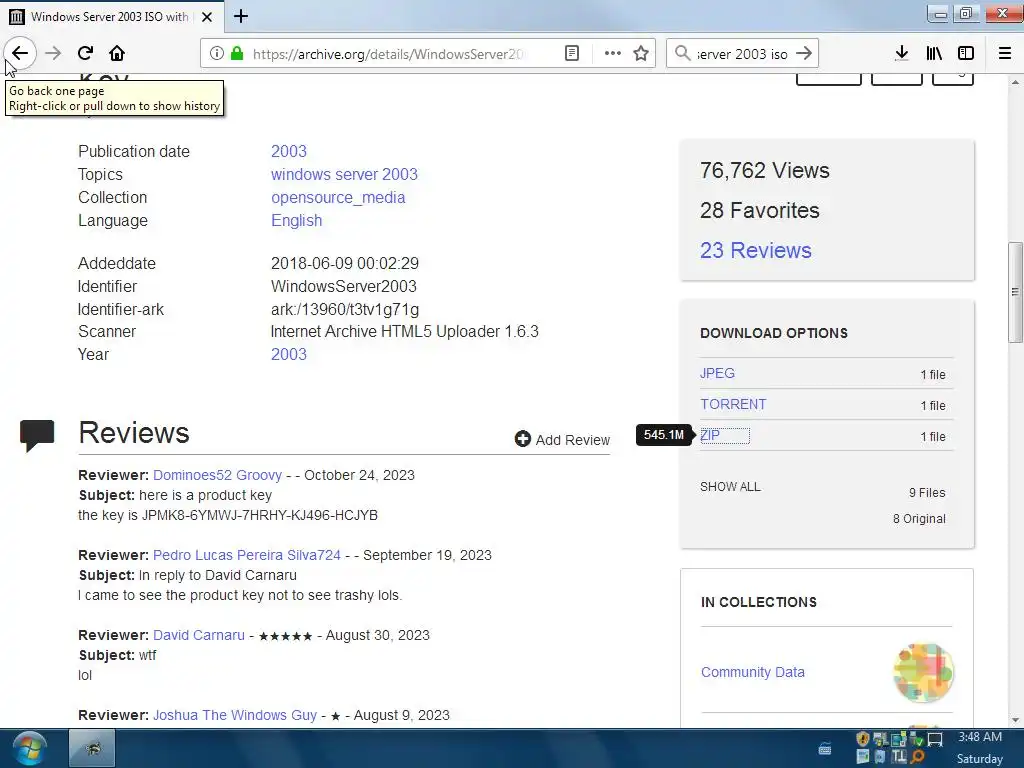Open the 2003 publication date link
1024x768 pixels.
(289, 152)
